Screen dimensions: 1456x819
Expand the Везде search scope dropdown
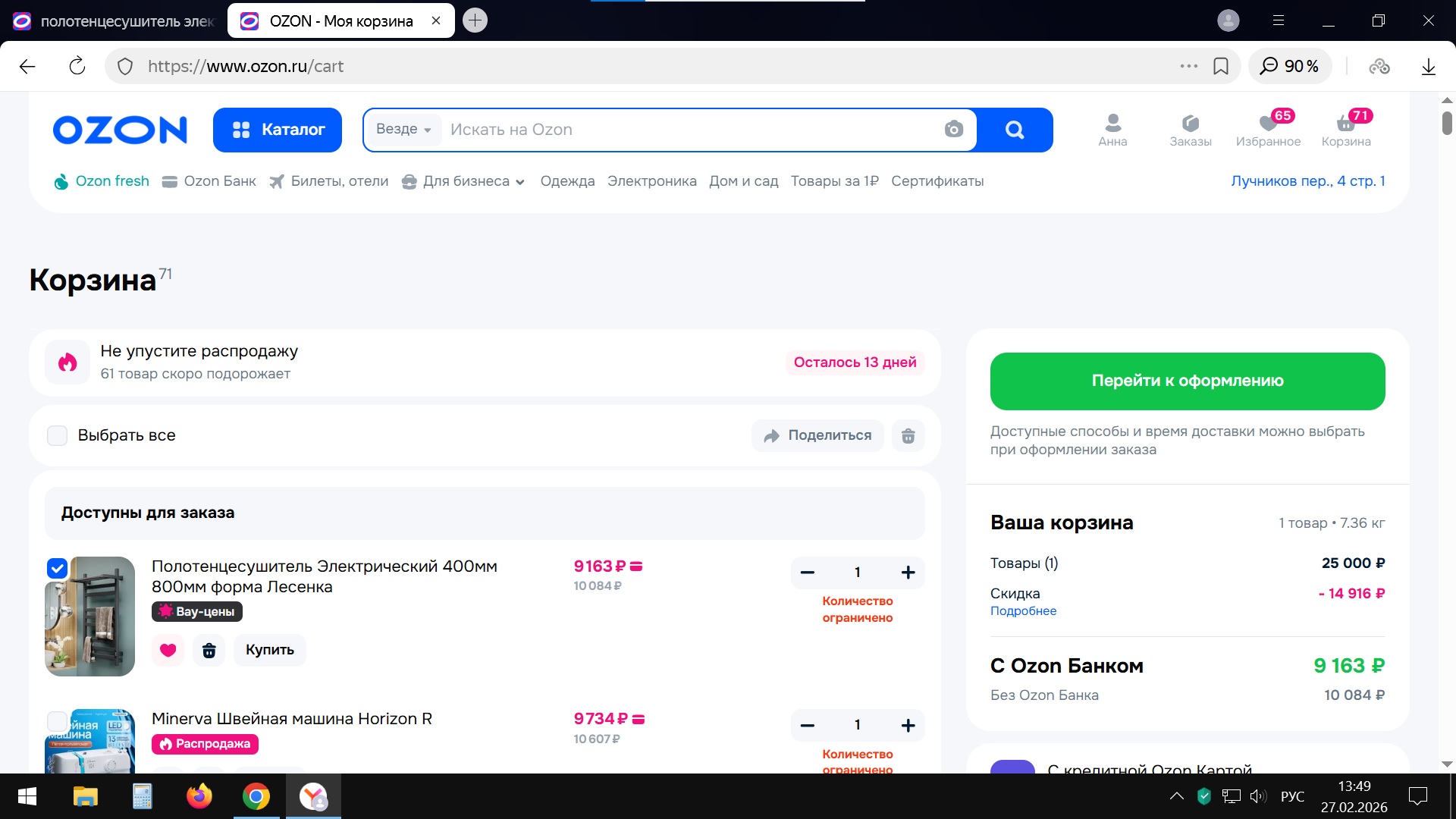click(403, 130)
